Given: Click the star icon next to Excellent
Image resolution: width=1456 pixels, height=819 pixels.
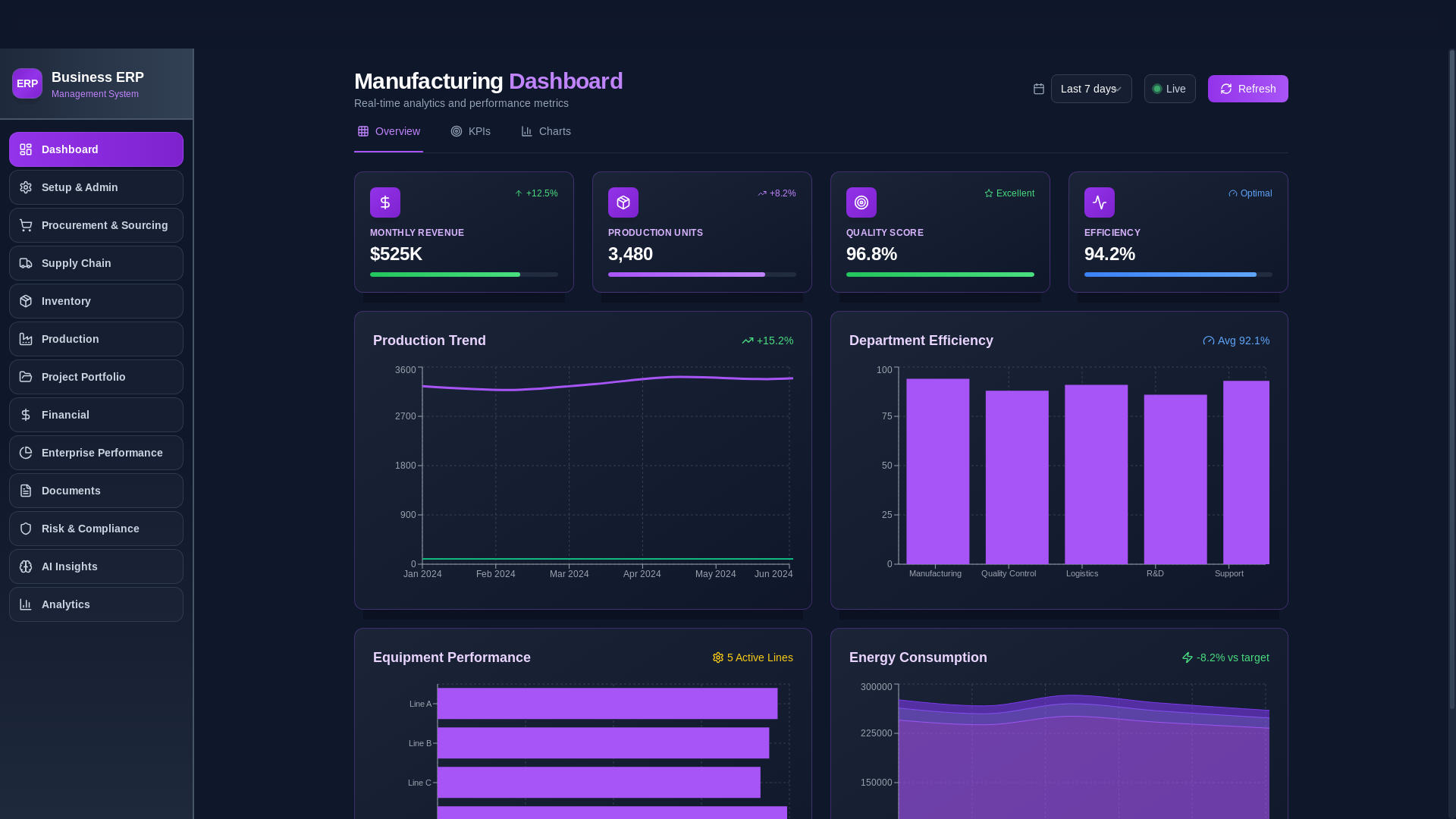Looking at the screenshot, I should (989, 193).
